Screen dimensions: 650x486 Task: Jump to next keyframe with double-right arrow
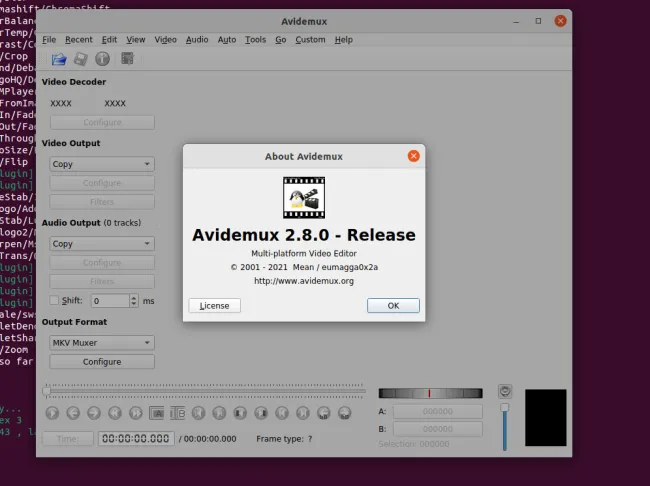(x=136, y=413)
